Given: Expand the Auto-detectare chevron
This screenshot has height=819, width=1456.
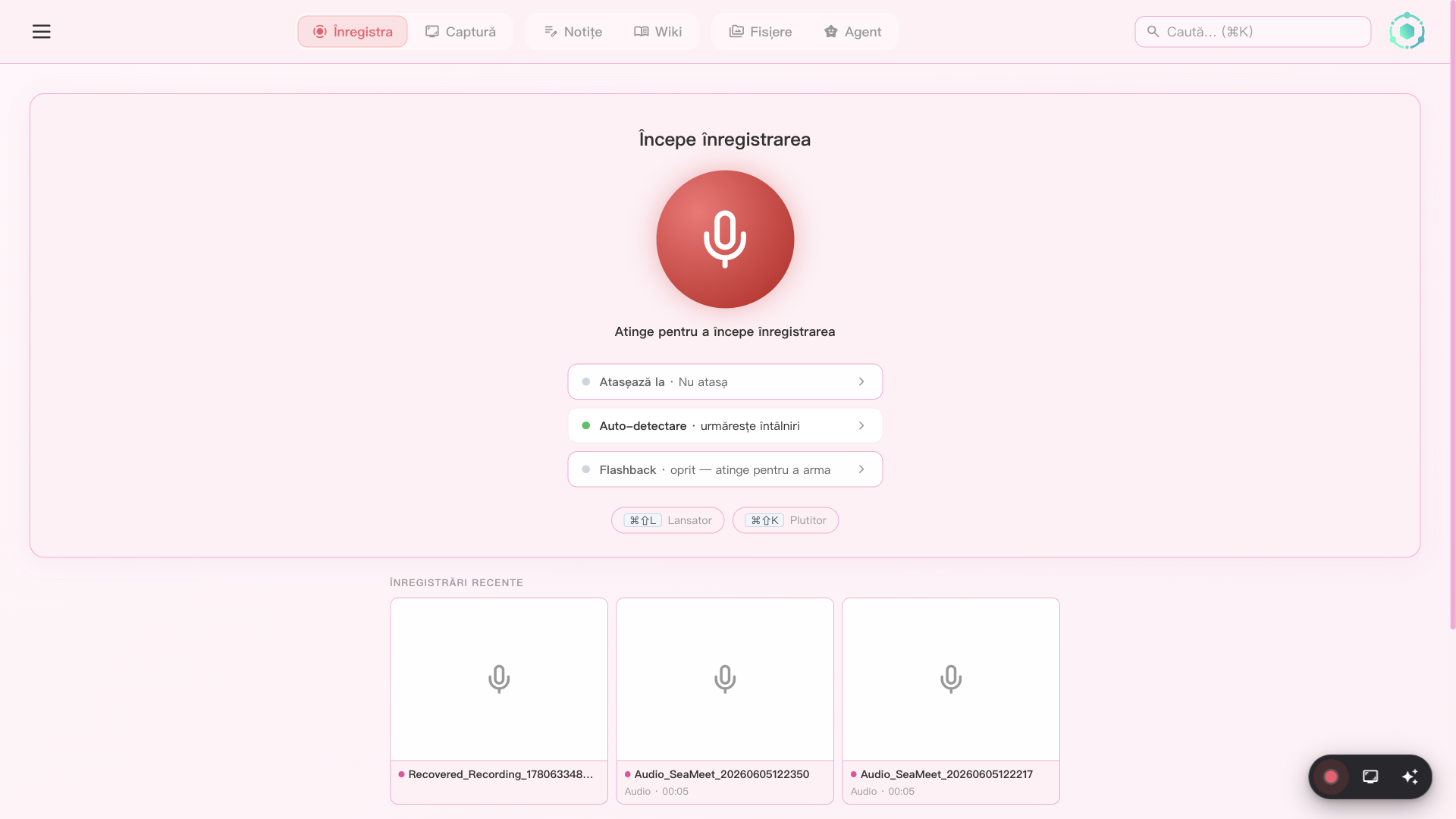Looking at the screenshot, I should pyautogui.click(x=861, y=425).
